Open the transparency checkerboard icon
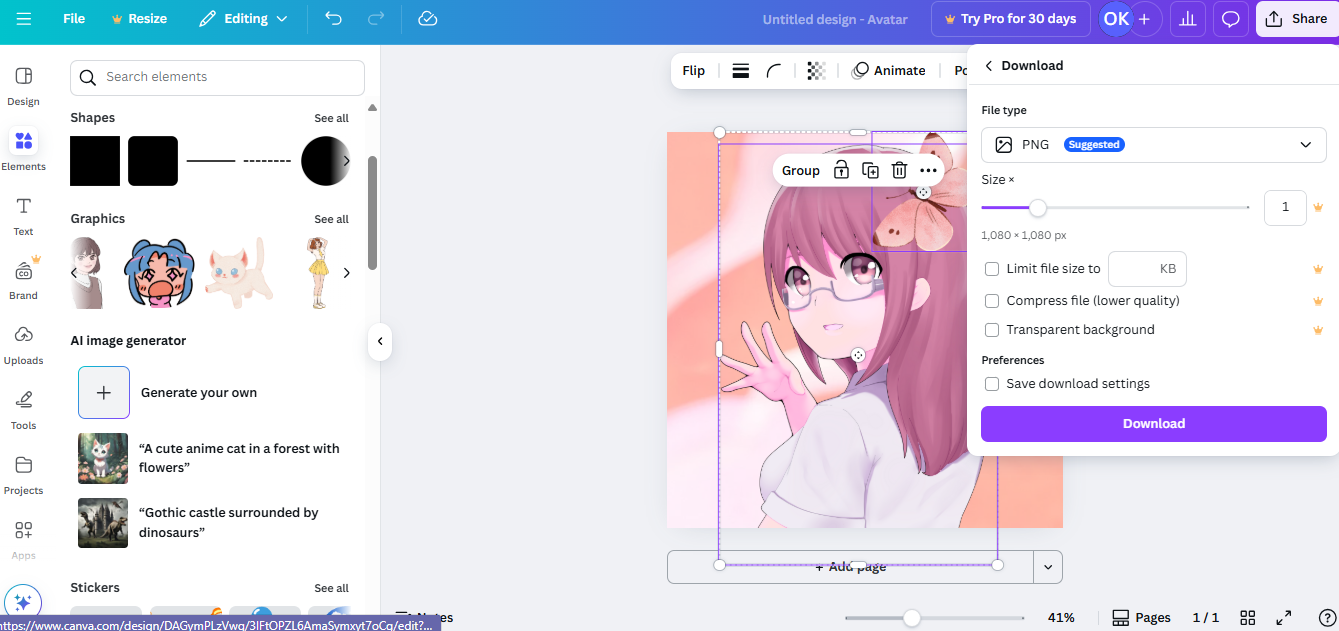The width and height of the screenshot is (1339, 631). click(x=815, y=70)
